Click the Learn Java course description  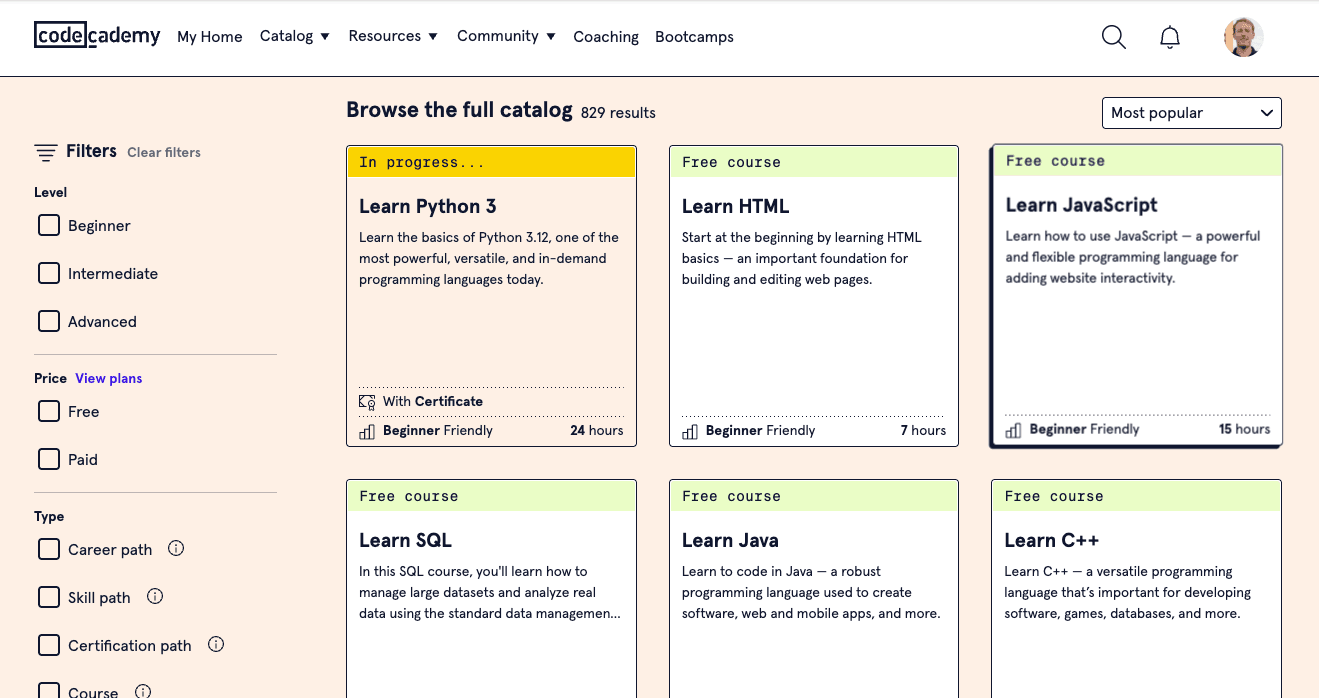pos(811,592)
